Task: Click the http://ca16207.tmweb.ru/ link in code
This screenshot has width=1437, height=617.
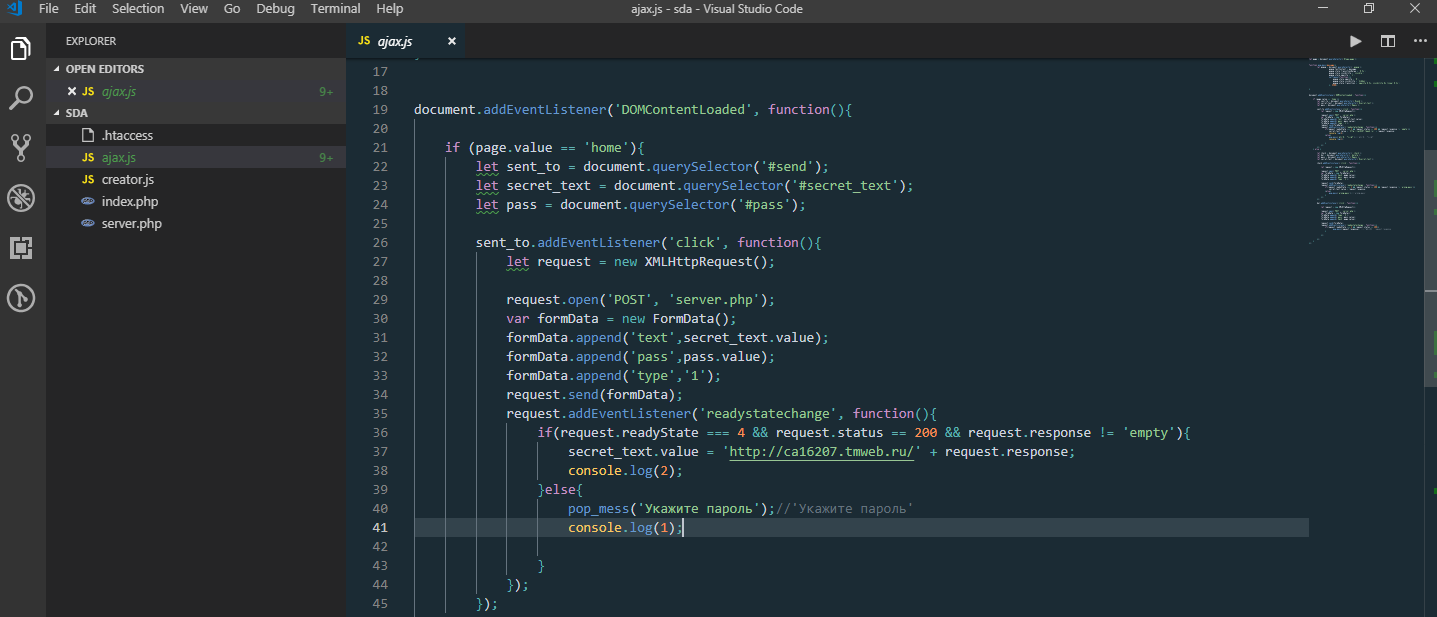Action: [824, 452]
